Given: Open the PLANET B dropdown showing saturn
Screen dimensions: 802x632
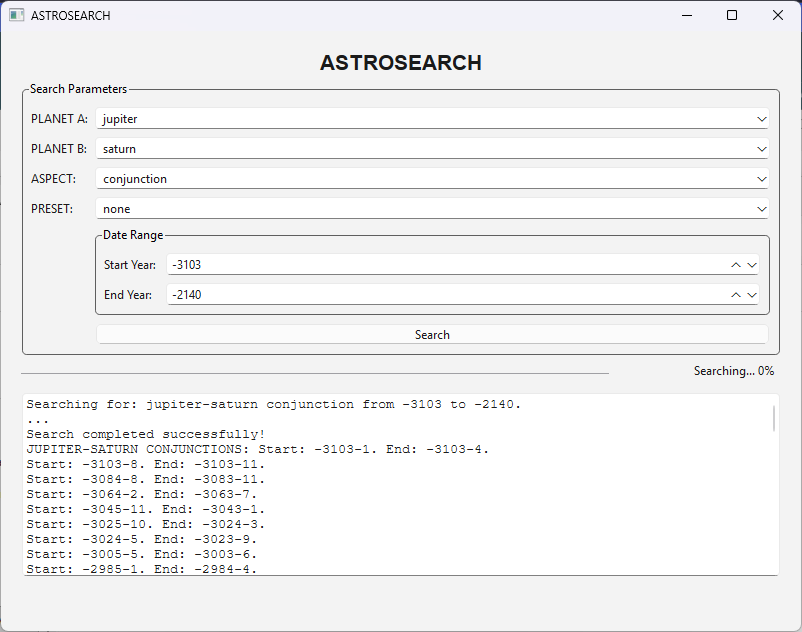Looking at the screenshot, I should 432,149.
